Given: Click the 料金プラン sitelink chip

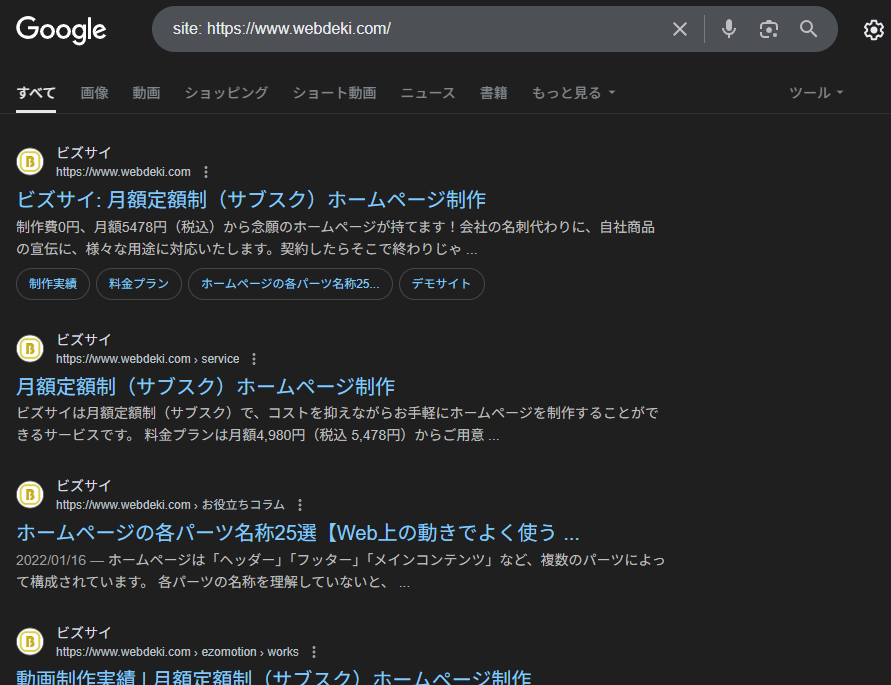Looking at the screenshot, I should [x=139, y=284].
